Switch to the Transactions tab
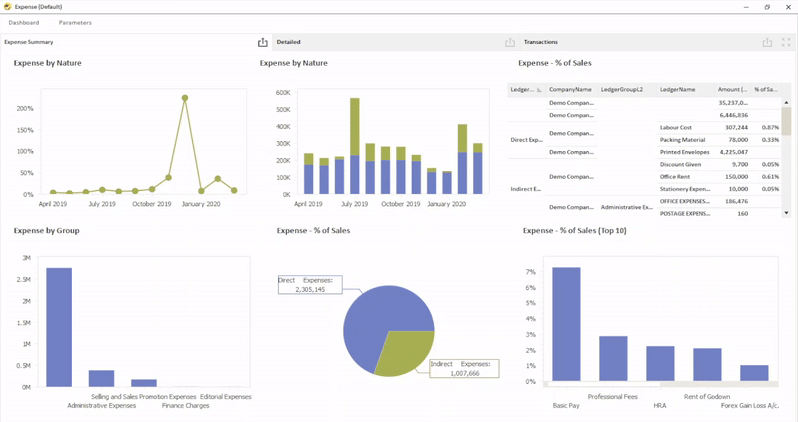The height and width of the screenshot is (422, 798). (x=541, y=42)
